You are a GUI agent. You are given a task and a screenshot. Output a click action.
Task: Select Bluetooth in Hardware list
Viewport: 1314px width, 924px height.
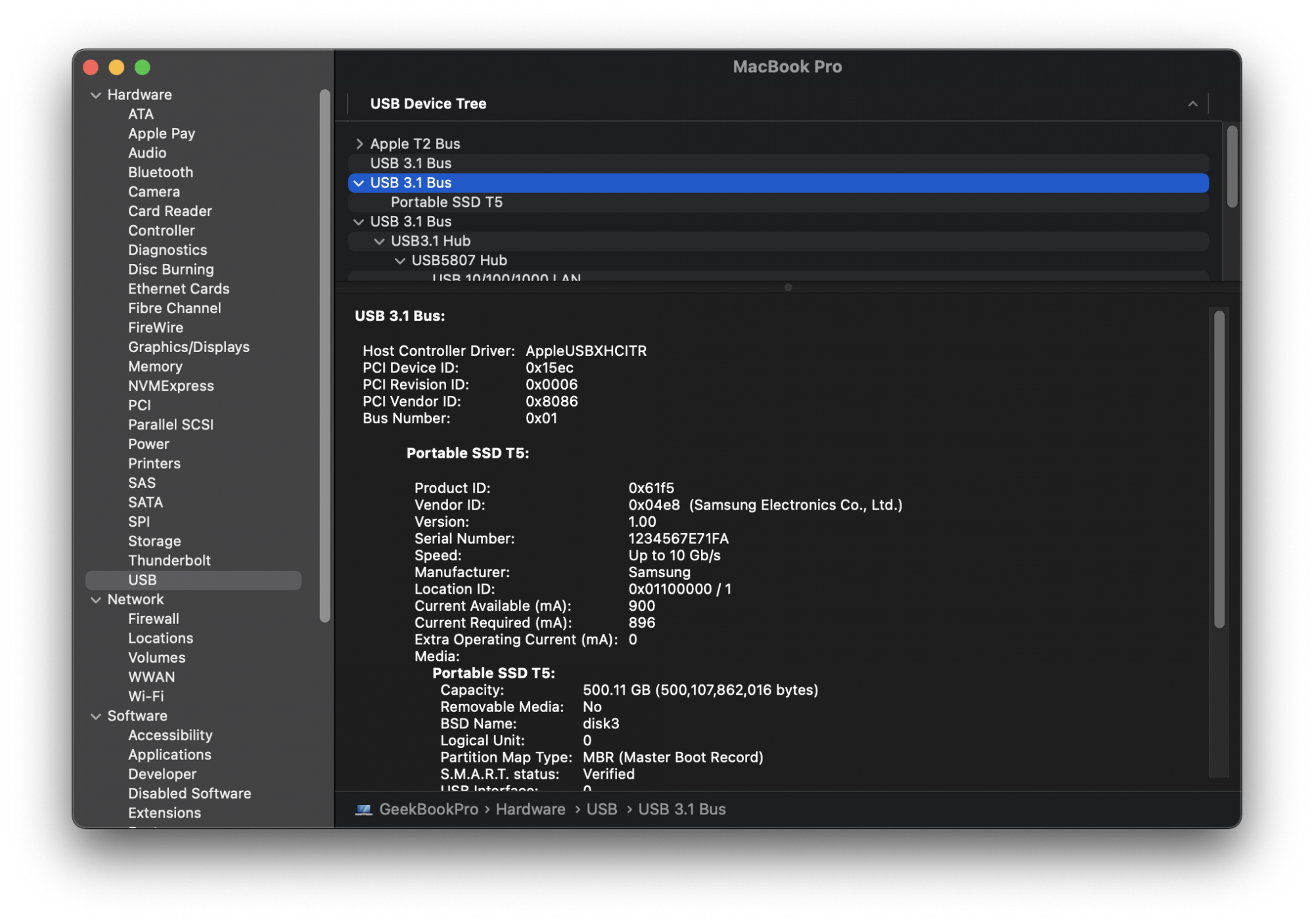(160, 172)
